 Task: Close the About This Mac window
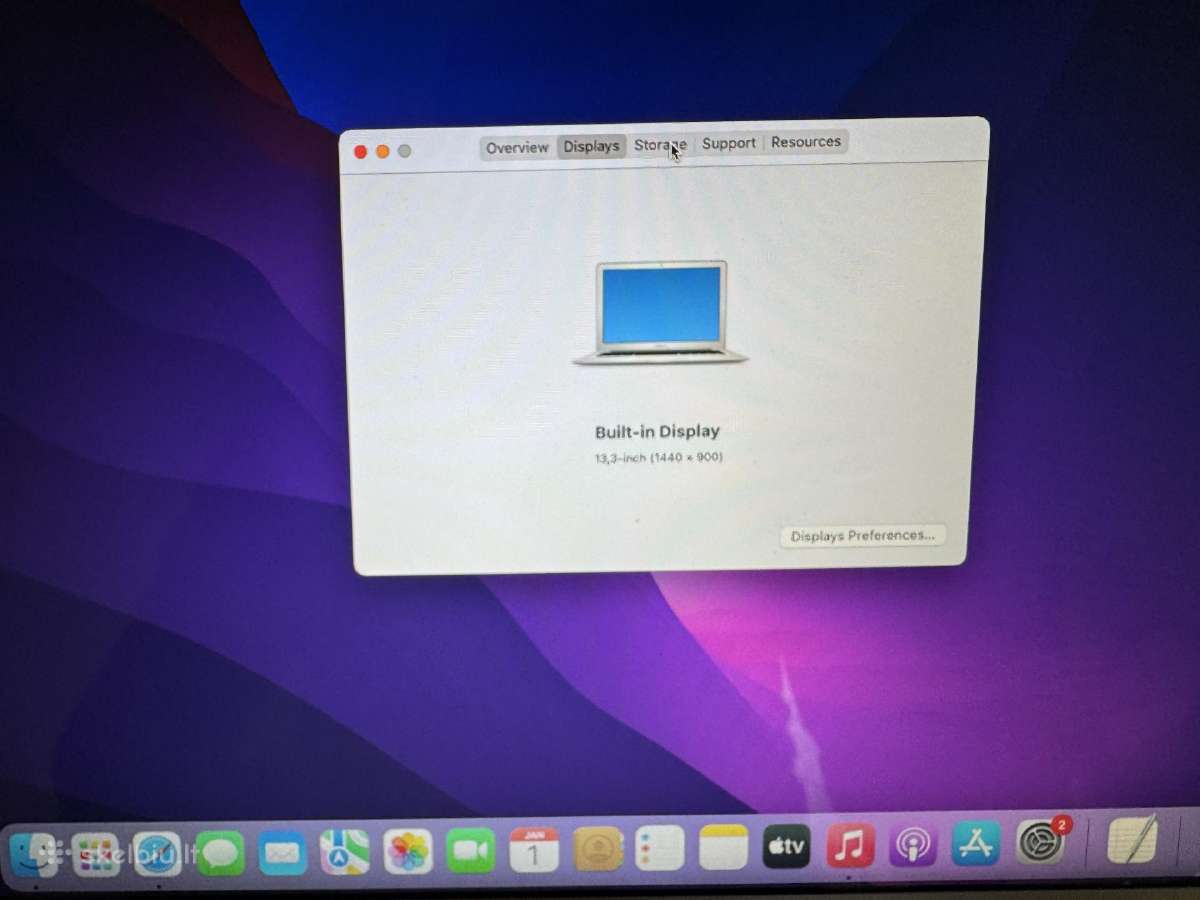pyautogui.click(x=361, y=152)
